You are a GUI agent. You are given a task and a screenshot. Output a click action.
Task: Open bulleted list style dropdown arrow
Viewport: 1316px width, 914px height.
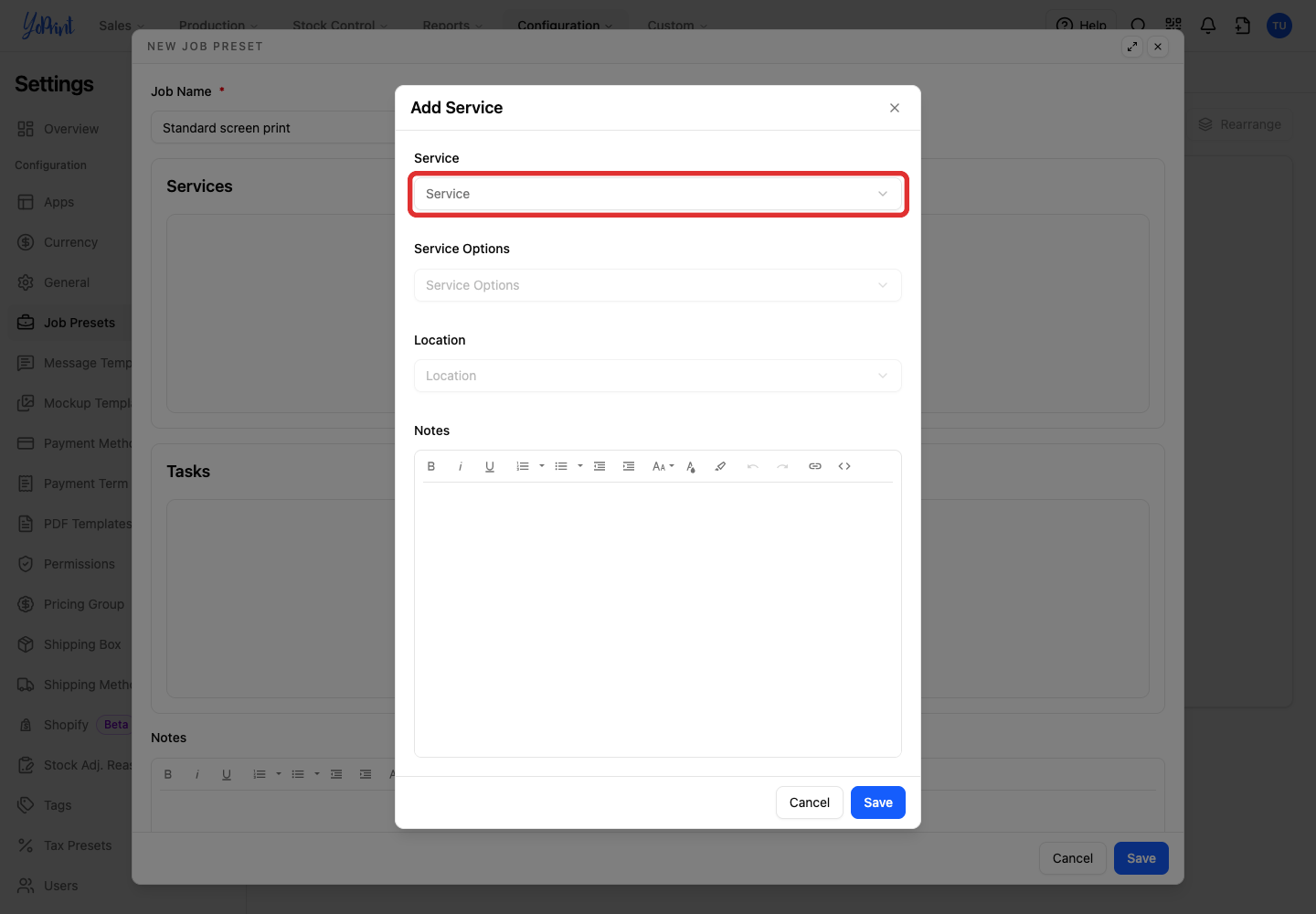(x=580, y=466)
